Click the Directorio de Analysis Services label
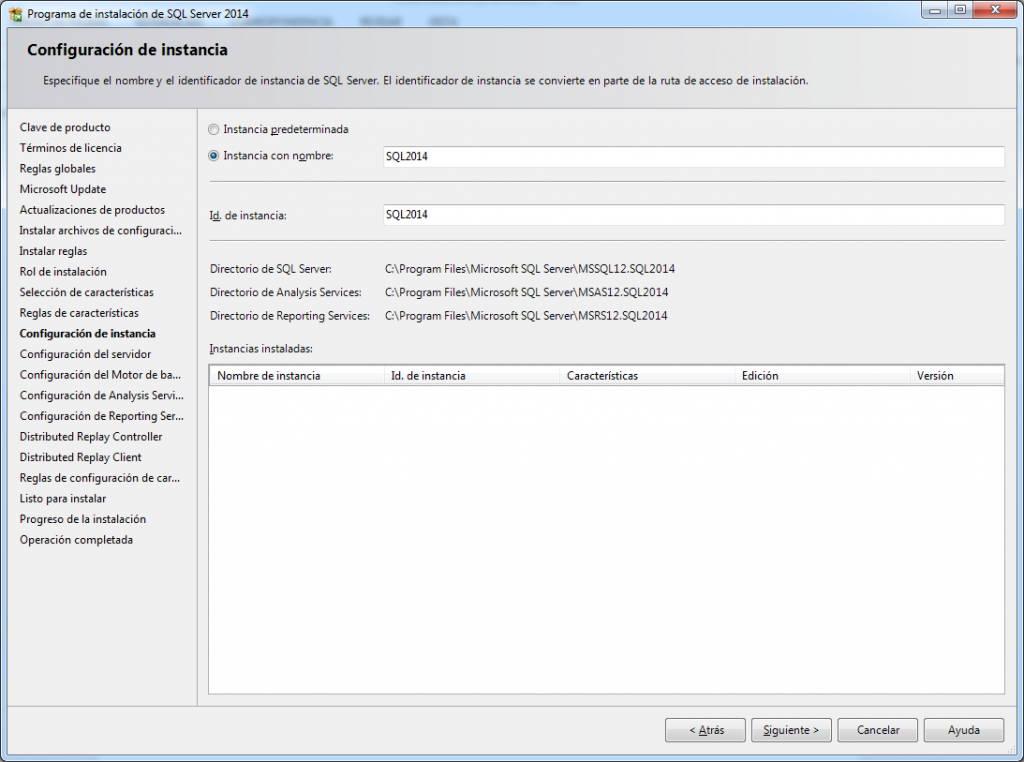Image resolution: width=1024 pixels, height=762 pixels. pyautogui.click(x=285, y=293)
